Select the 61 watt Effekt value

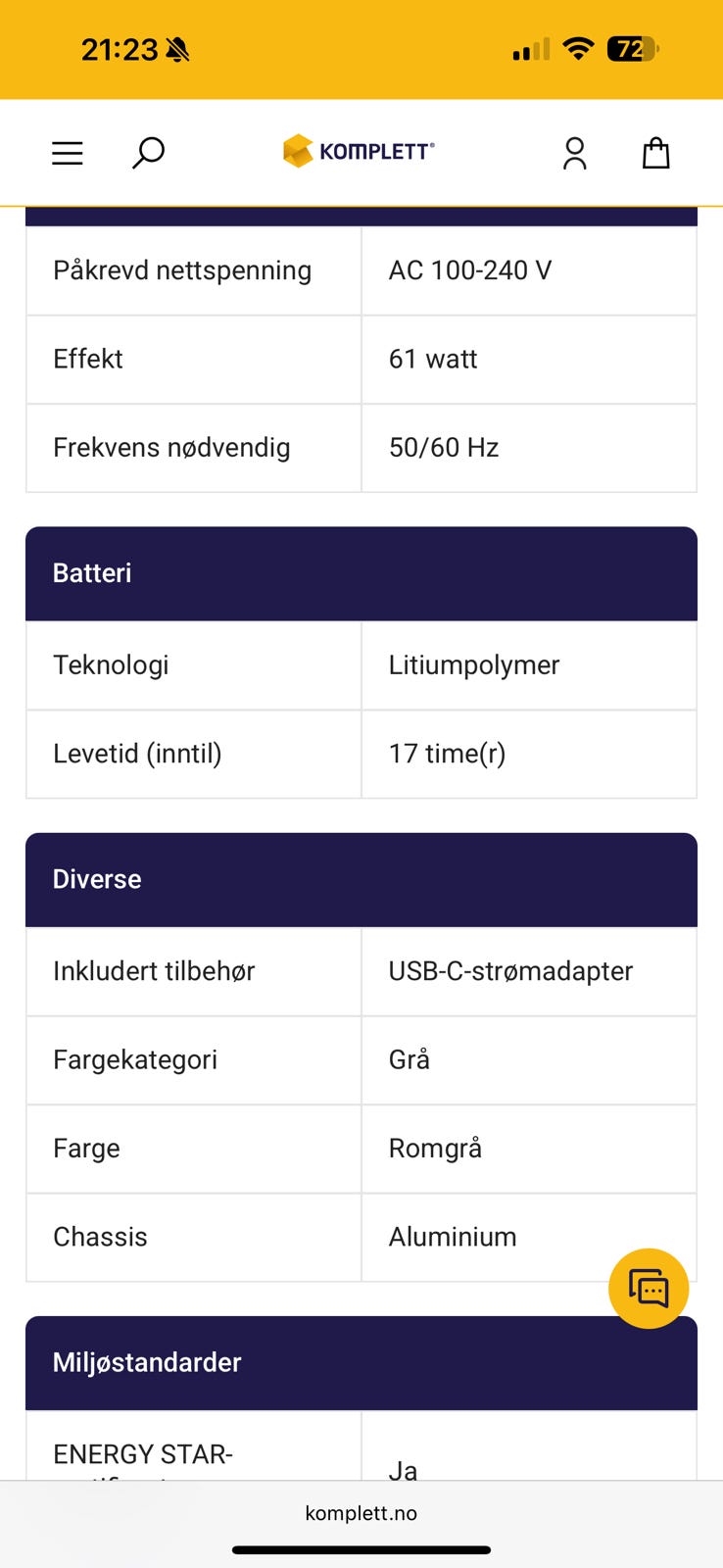click(433, 360)
